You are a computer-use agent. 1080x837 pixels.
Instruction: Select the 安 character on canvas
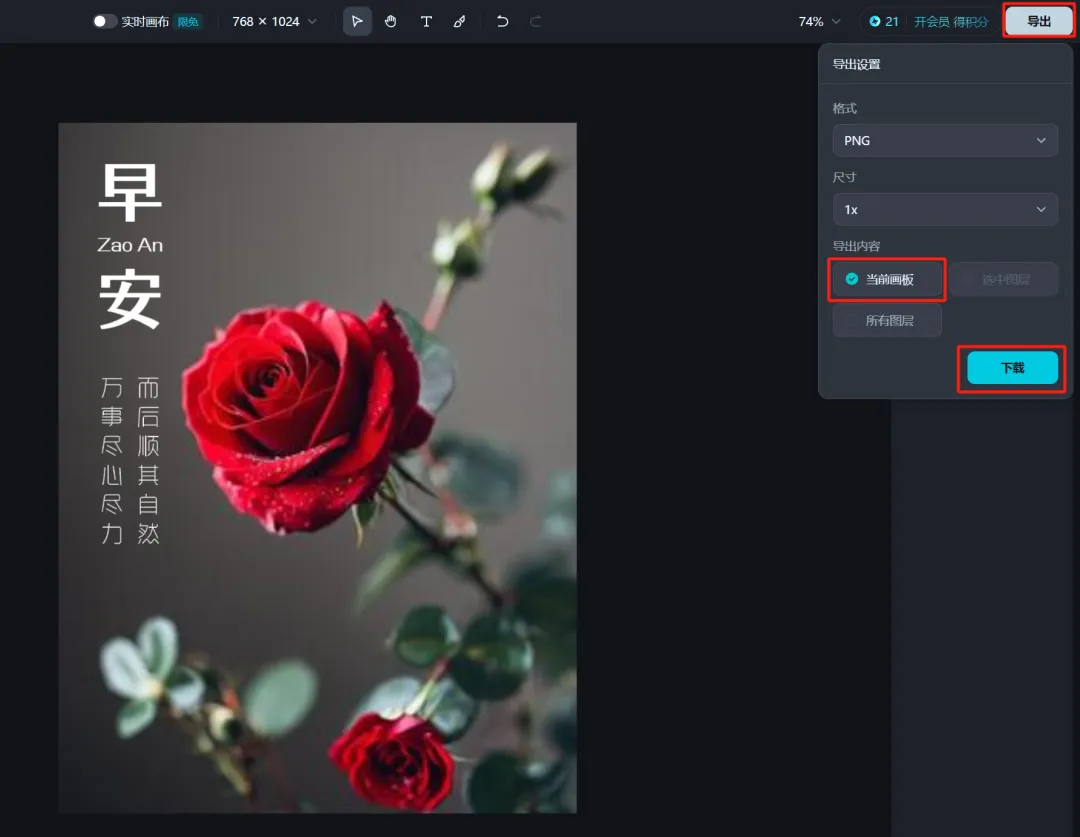pos(130,300)
